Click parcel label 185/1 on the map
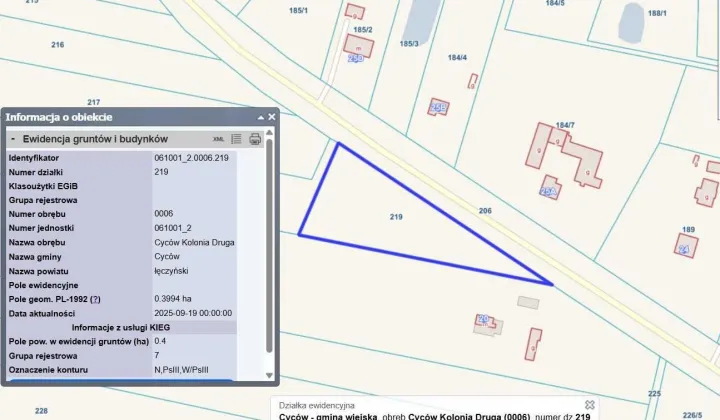Image resolution: width=720 pixels, height=420 pixels. [x=298, y=10]
